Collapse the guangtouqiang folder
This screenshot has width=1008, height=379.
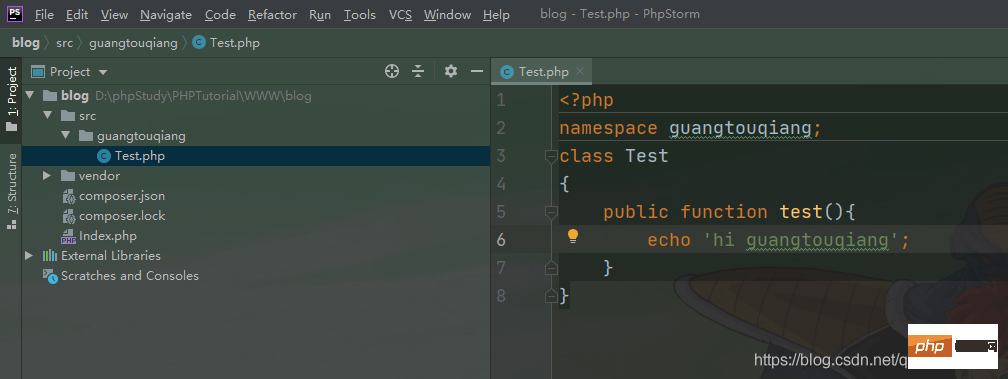(65, 136)
